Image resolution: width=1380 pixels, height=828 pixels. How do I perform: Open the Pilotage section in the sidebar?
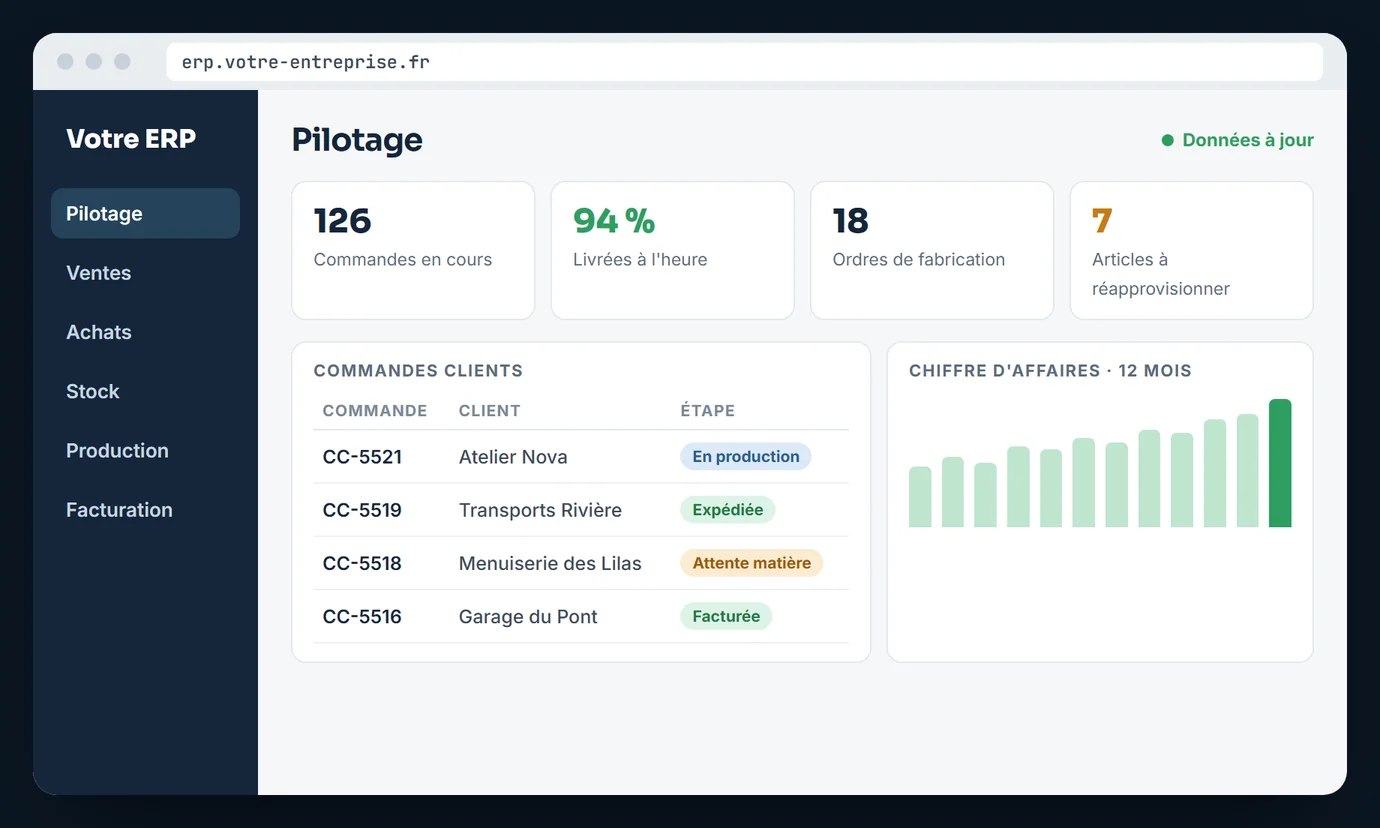click(145, 213)
